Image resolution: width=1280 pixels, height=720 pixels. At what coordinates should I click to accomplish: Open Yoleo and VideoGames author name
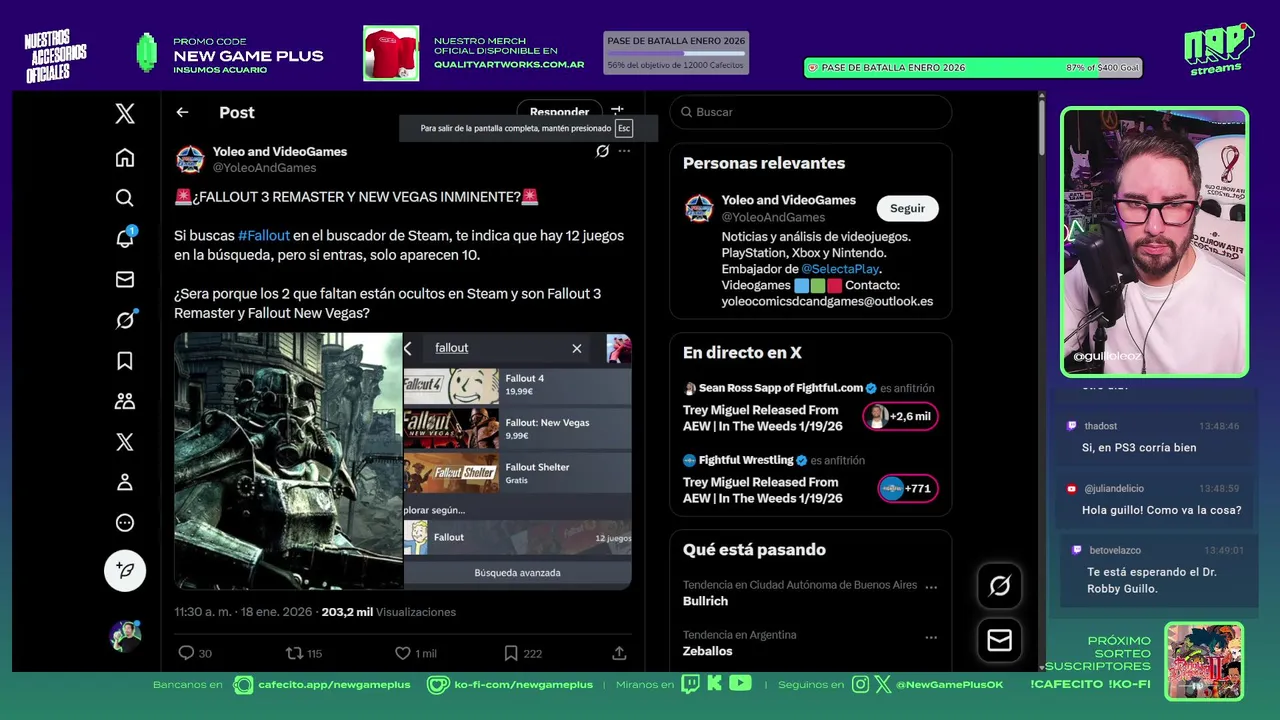(x=280, y=152)
